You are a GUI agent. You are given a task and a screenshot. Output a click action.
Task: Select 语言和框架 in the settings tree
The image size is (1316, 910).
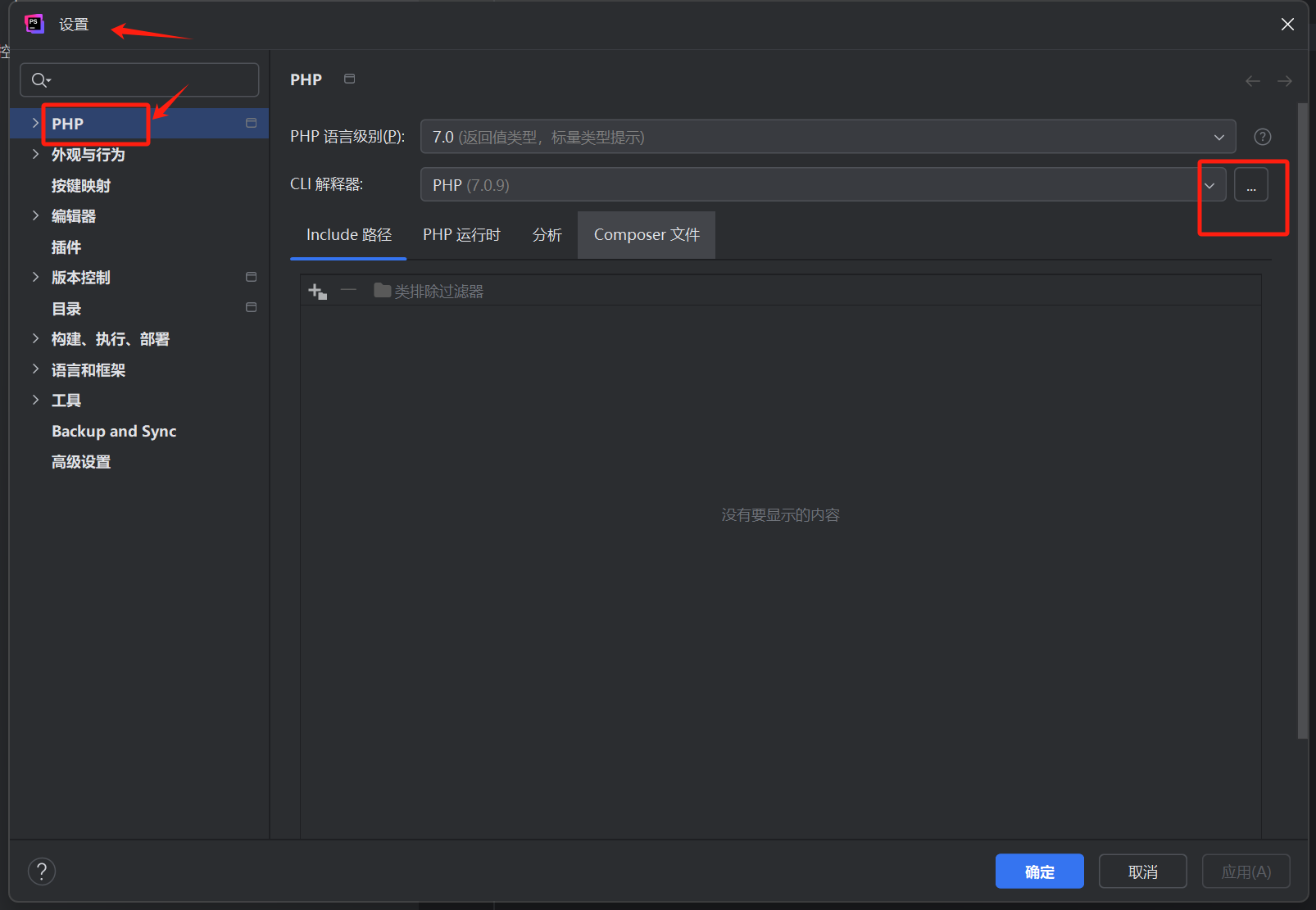pyautogui.click(x=88, y=369)
